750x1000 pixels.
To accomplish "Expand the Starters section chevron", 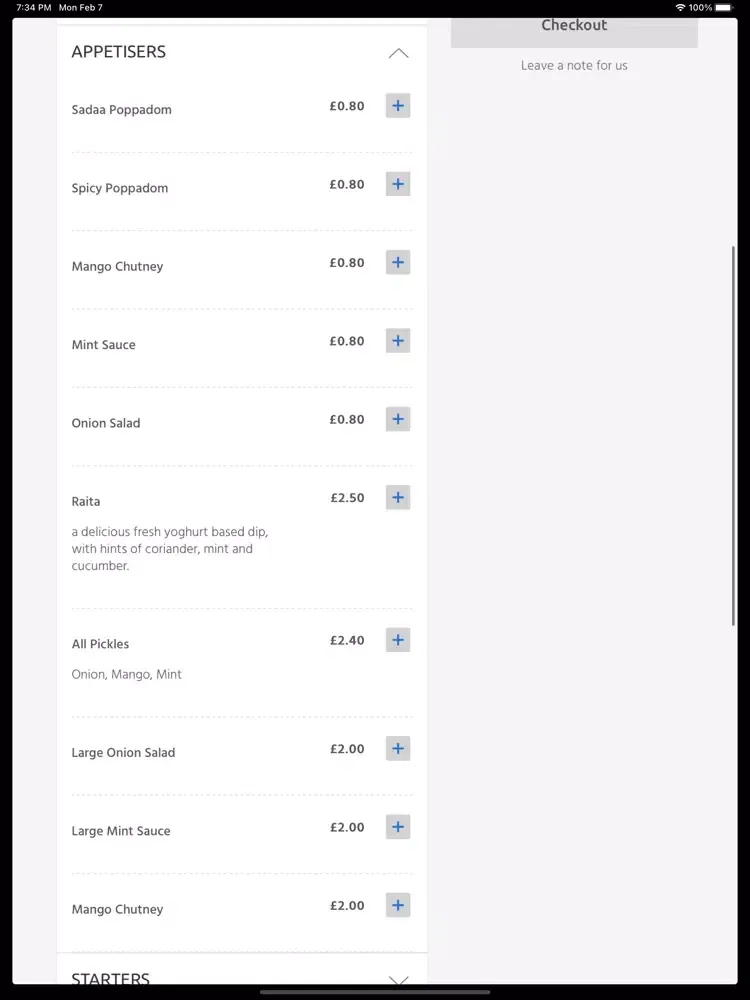I will (399, 980).
